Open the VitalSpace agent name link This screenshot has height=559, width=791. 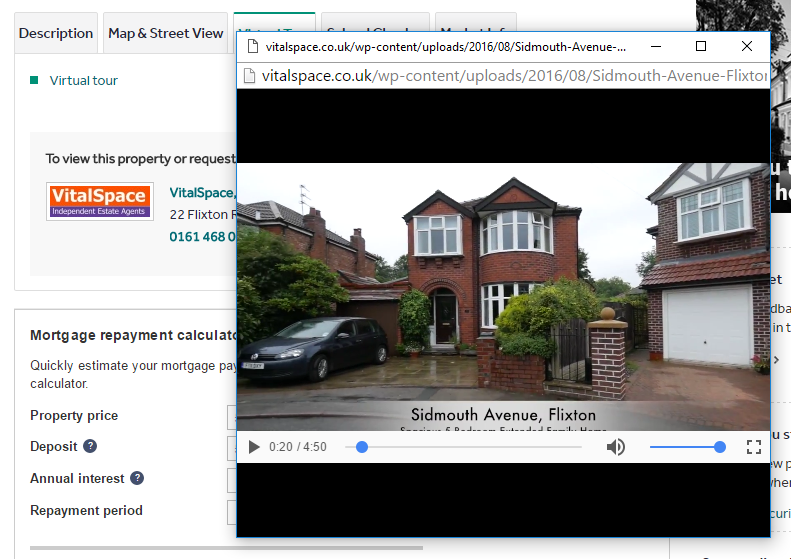pyautogui.click(x=202, y=193)
